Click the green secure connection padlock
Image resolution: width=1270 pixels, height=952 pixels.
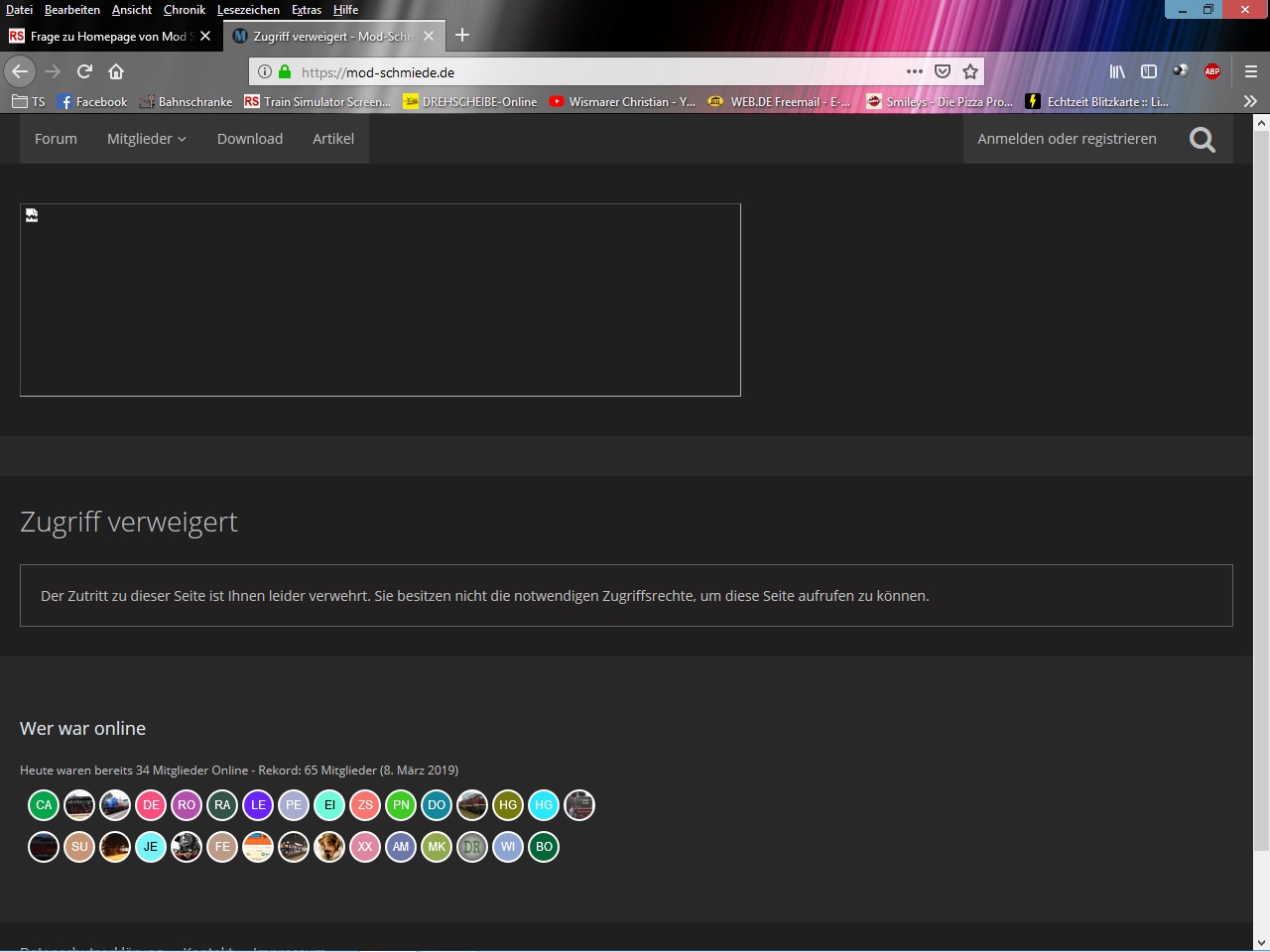285,71
